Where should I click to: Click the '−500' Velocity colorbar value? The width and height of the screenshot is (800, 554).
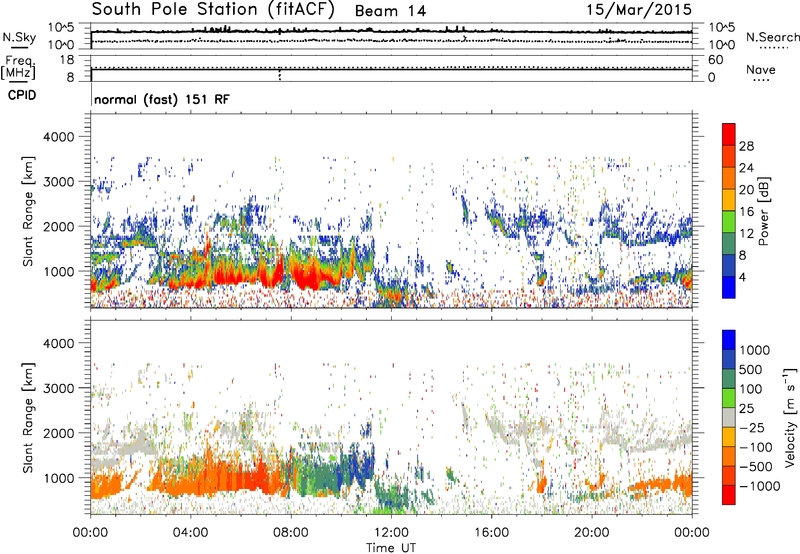pyautogui.click(x=755, y=466)
